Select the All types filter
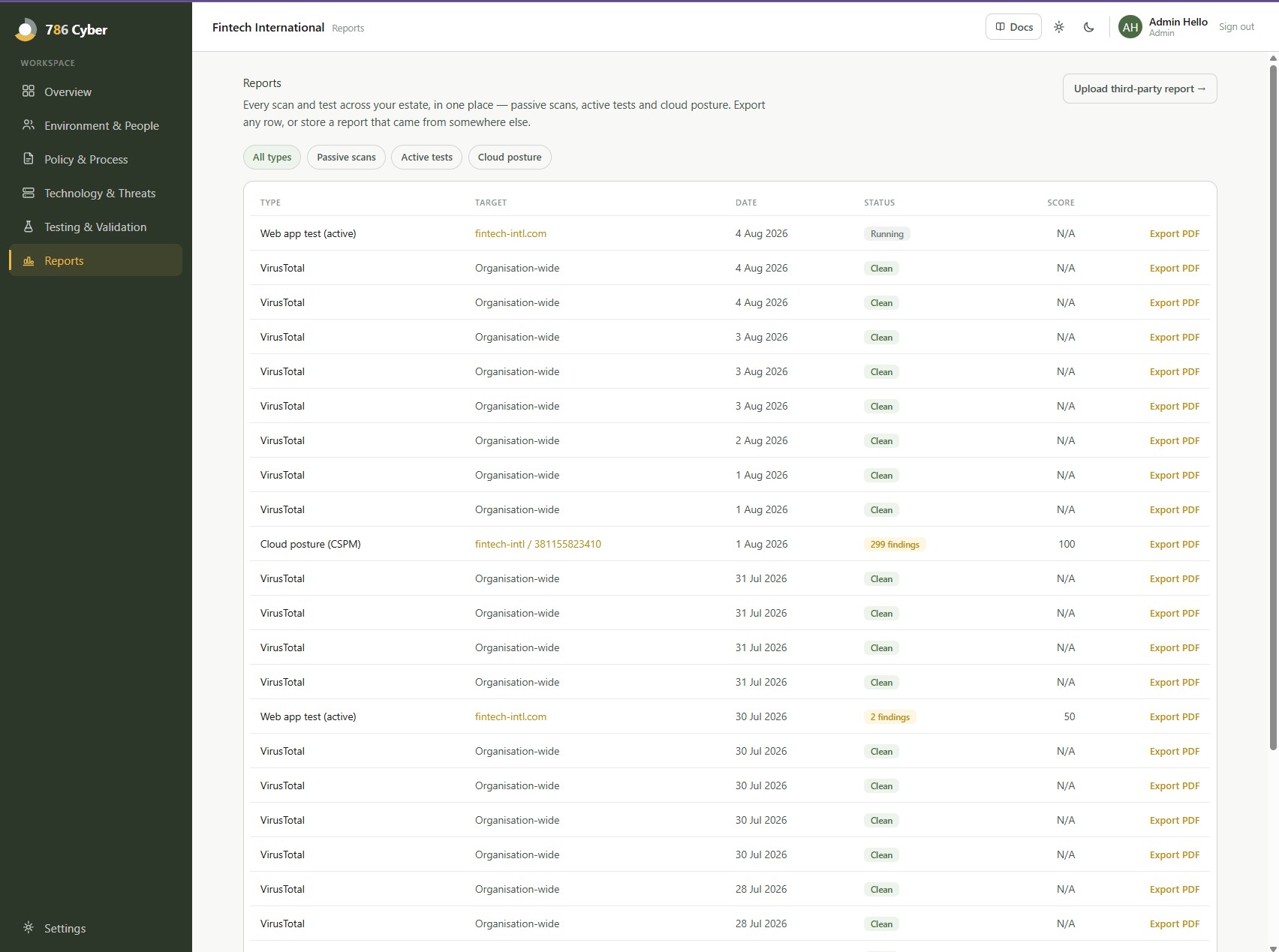Screen dimensions: 1279x952 coord(272,157)
